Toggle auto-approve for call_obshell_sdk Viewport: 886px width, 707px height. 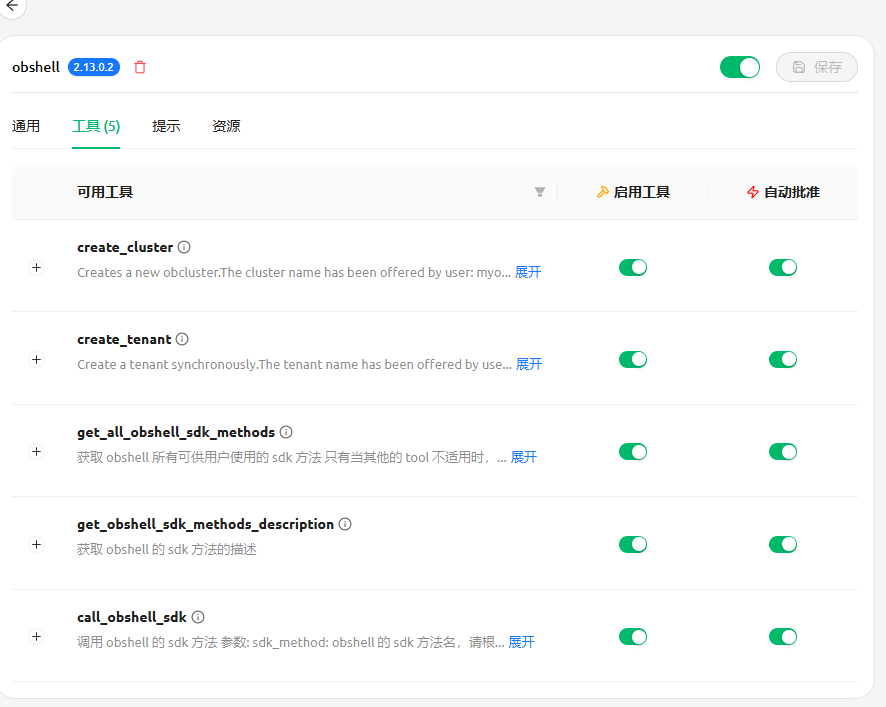pyautogui.click(x=783, y=637)
